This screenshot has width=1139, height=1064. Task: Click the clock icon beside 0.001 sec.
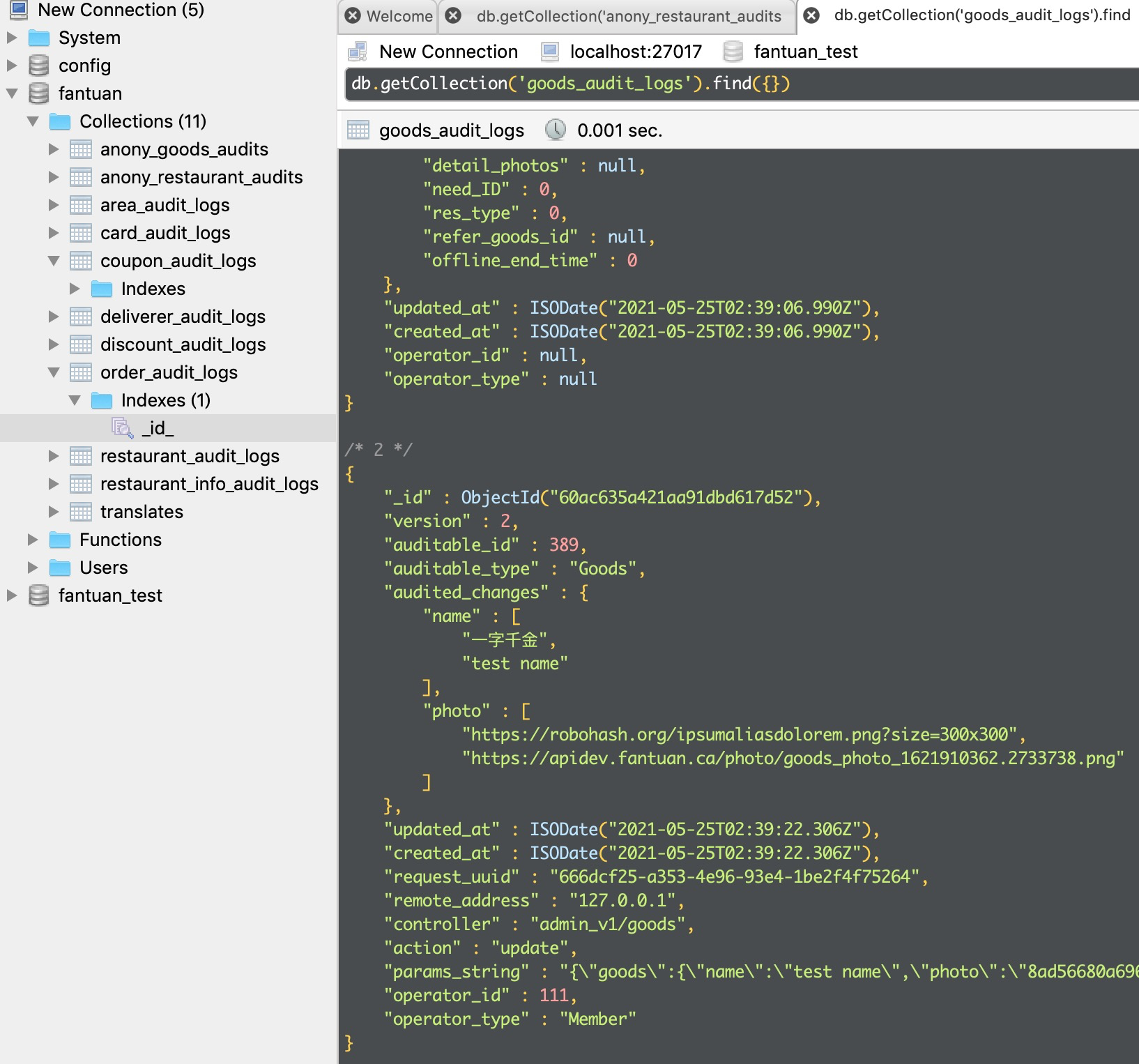(x=556, y=130)
